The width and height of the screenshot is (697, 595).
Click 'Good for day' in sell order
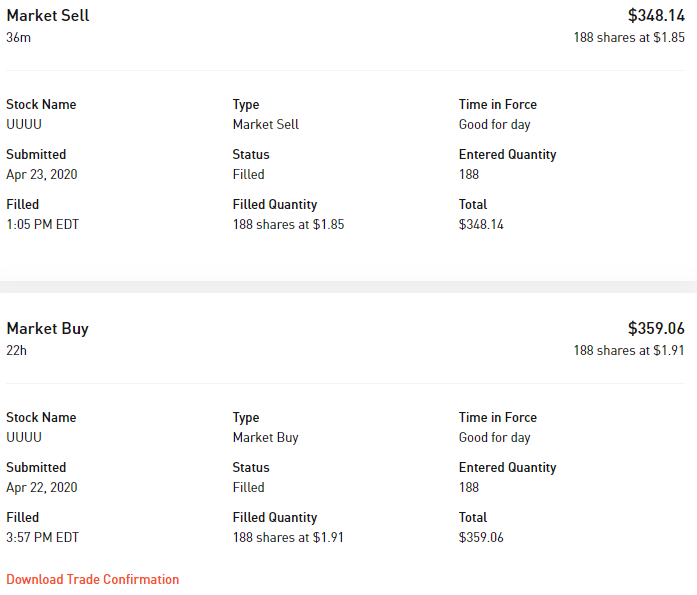pyautogui.click(x=495, y=125)
